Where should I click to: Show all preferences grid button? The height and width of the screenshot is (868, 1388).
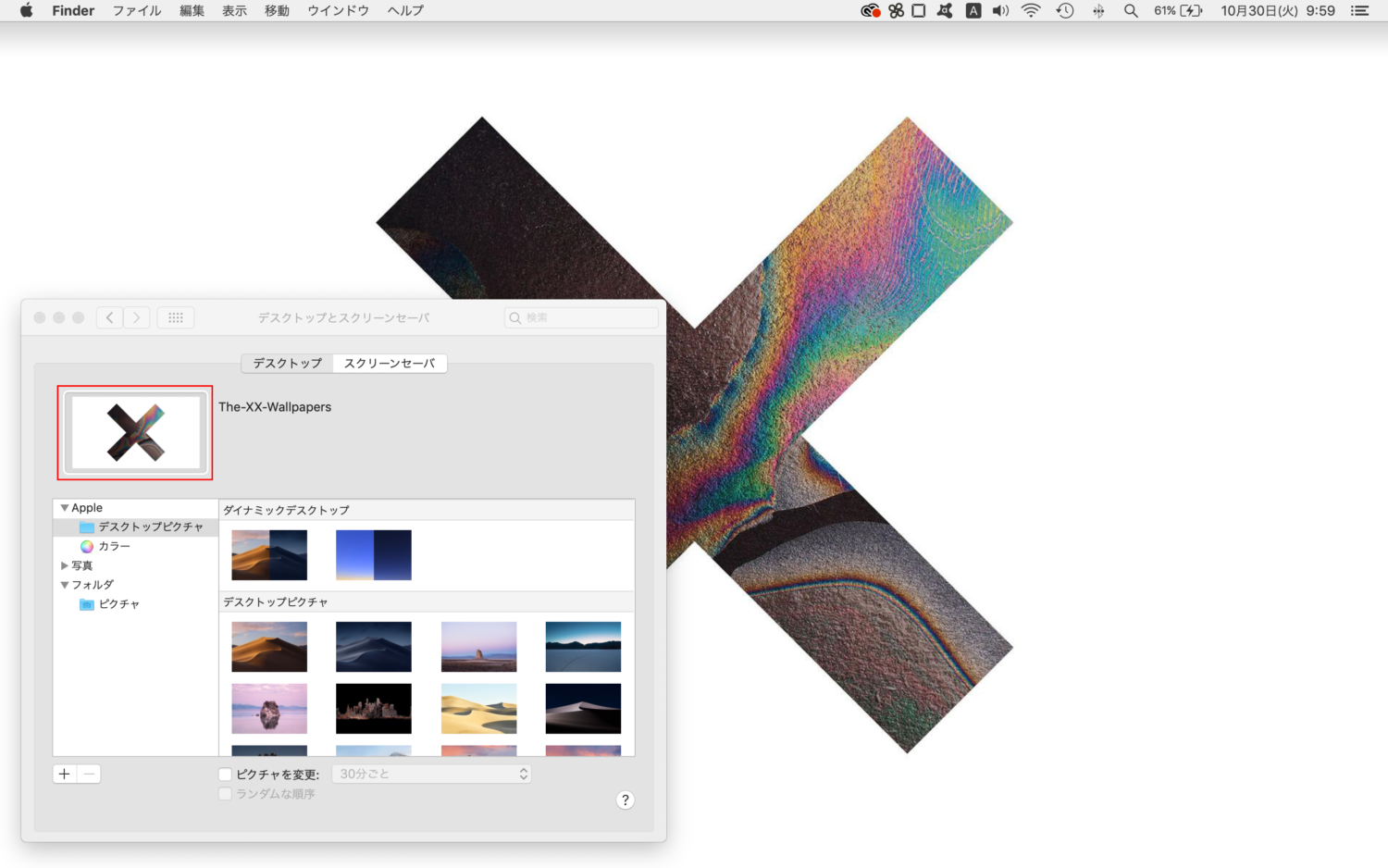pyautogui.click(x=176, y=317)
